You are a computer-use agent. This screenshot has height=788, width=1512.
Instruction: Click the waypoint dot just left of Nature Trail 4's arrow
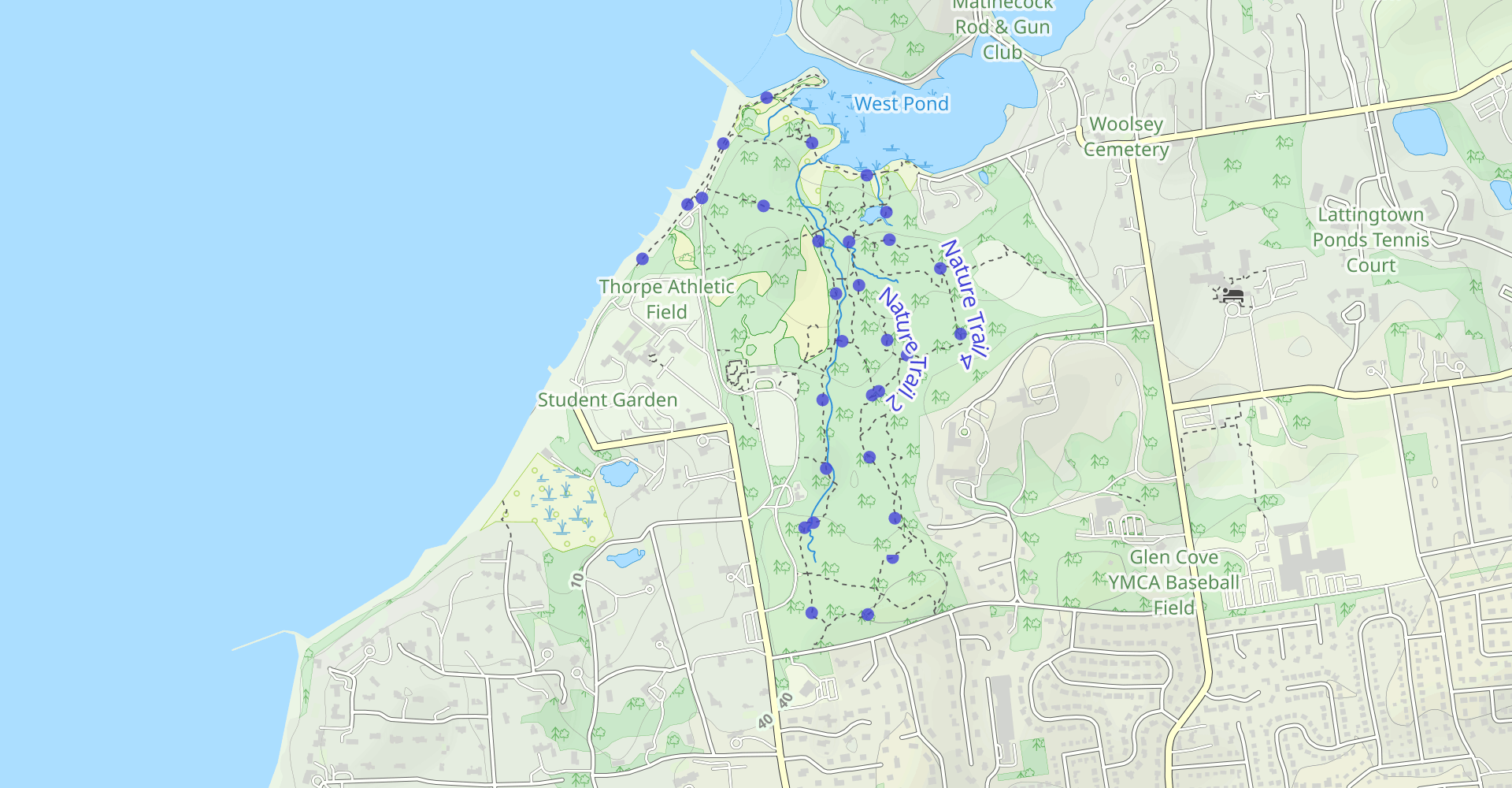[960, 334]
